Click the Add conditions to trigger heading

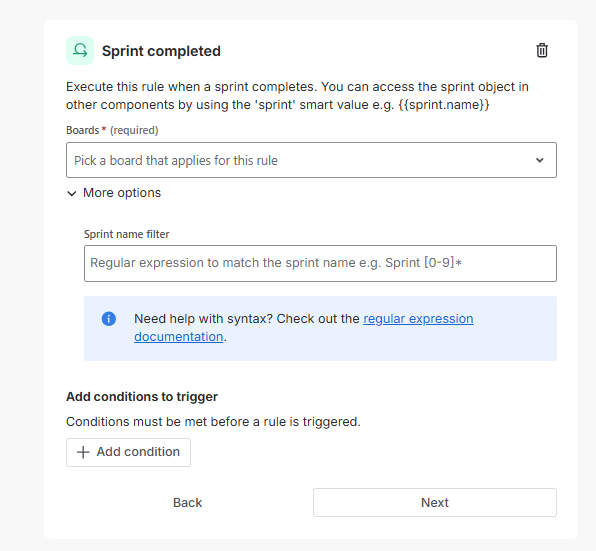click(x=142, y=397)
